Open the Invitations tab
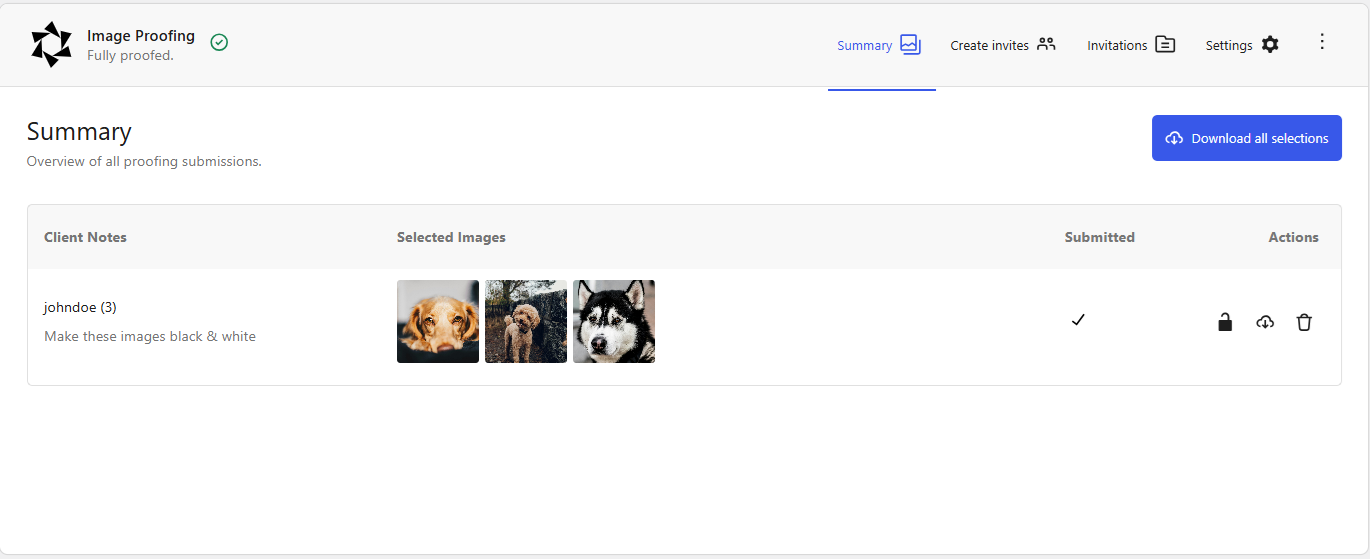The image size is (1370, 559). (x=1117, y=45)
